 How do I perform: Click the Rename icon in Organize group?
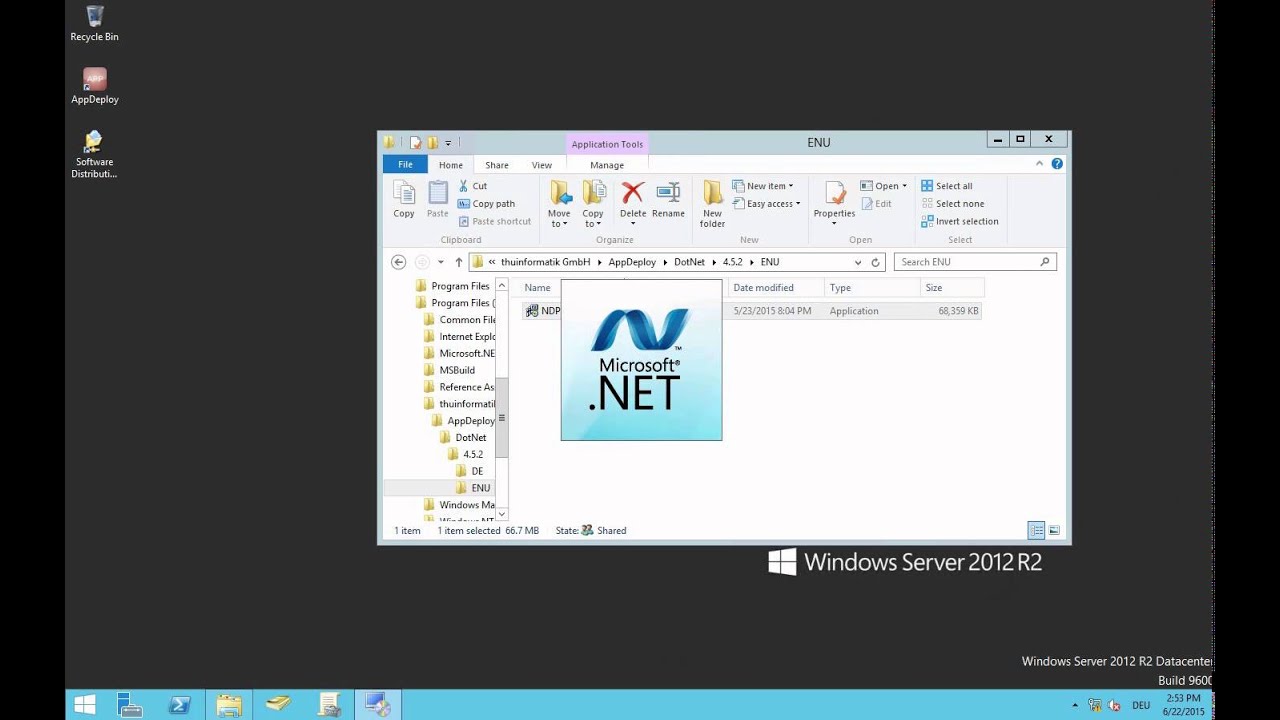coord(668,199)
